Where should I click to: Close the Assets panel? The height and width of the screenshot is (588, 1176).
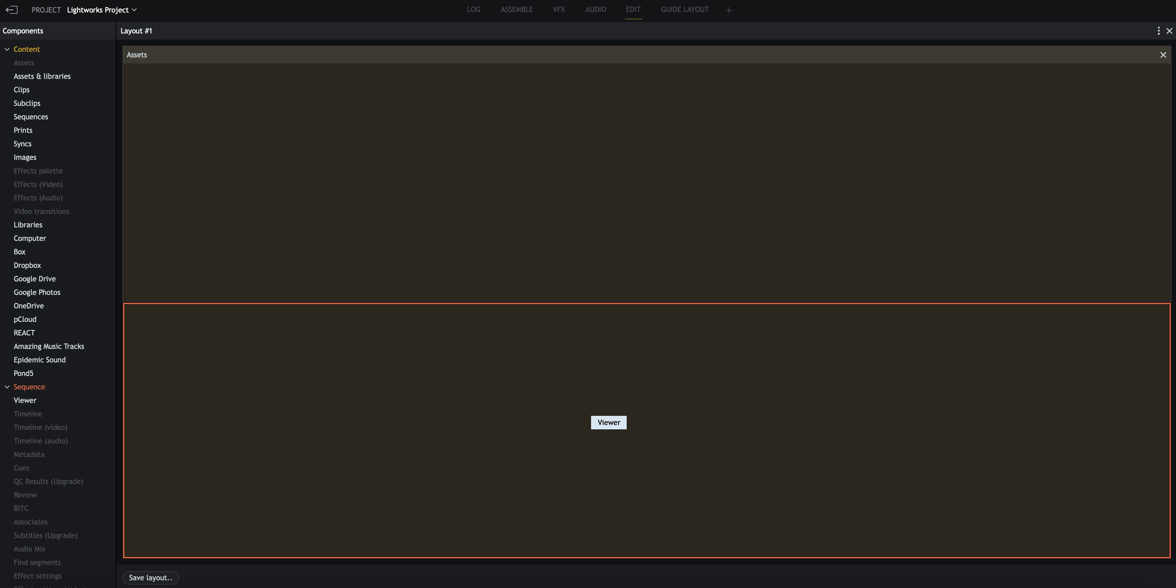[1163, 55]
